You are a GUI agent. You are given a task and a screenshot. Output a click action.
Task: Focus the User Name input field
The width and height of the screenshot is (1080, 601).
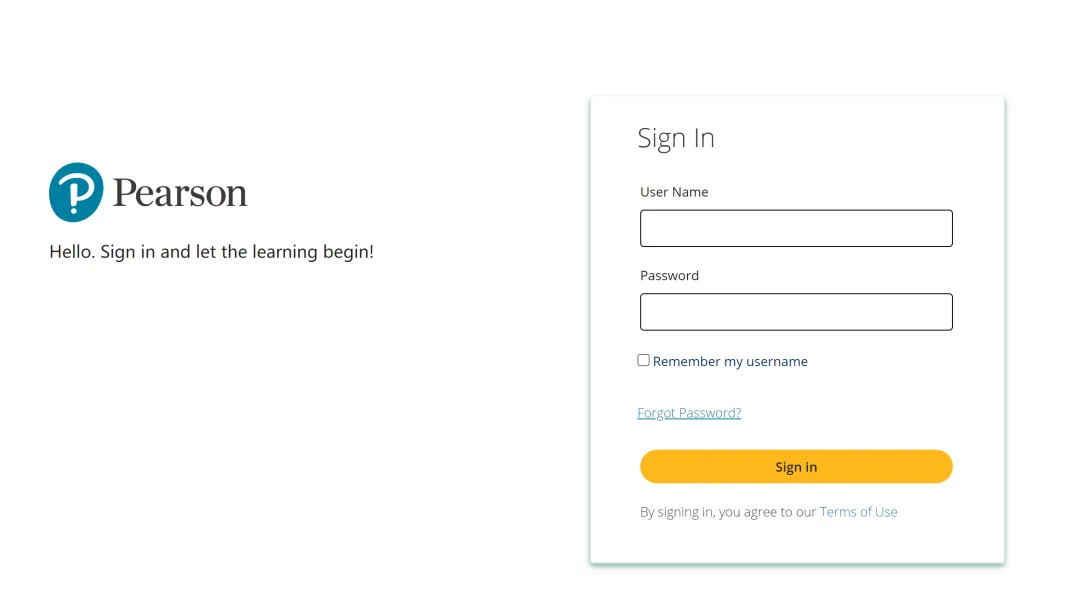(796, 228)
